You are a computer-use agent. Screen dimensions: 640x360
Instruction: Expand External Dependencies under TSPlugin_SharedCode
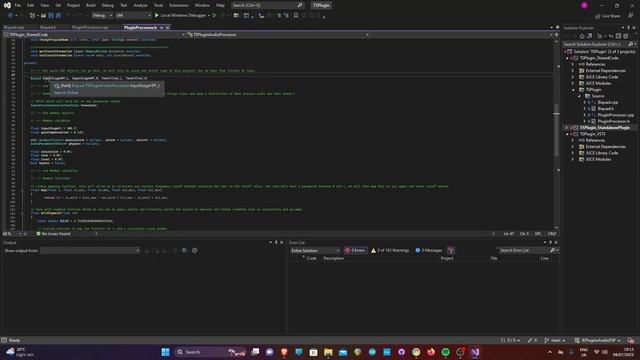coord(573,71)
